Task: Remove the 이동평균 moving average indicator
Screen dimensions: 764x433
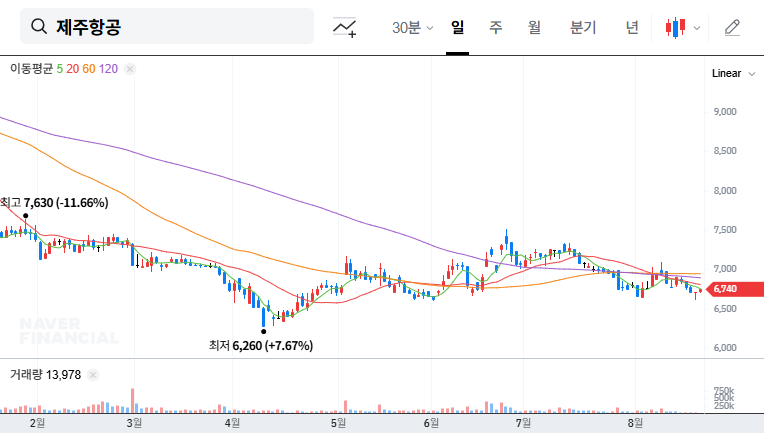Action: (x=130, y=69)
